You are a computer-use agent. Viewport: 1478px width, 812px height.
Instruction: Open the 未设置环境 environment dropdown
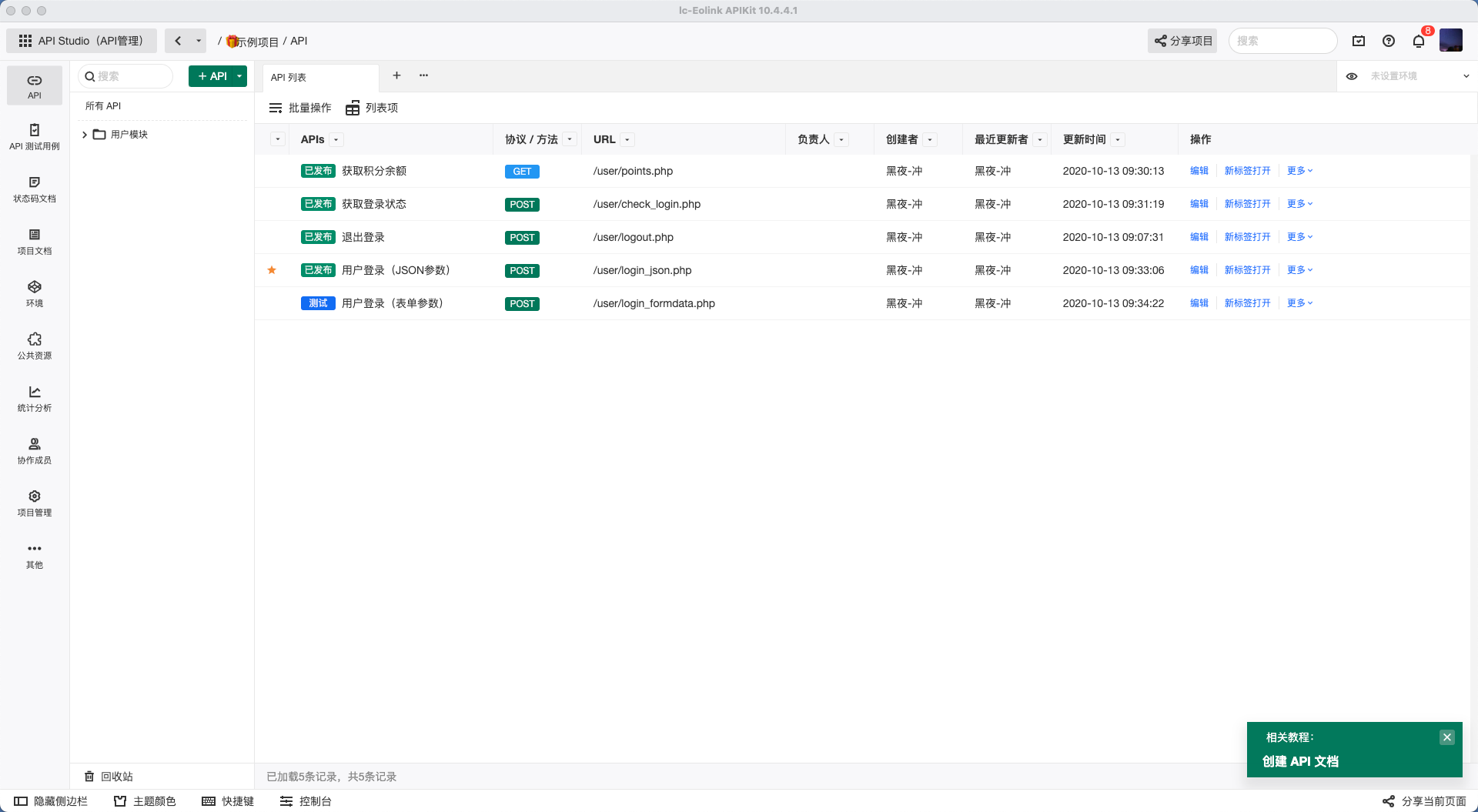tap(1419, 76)
